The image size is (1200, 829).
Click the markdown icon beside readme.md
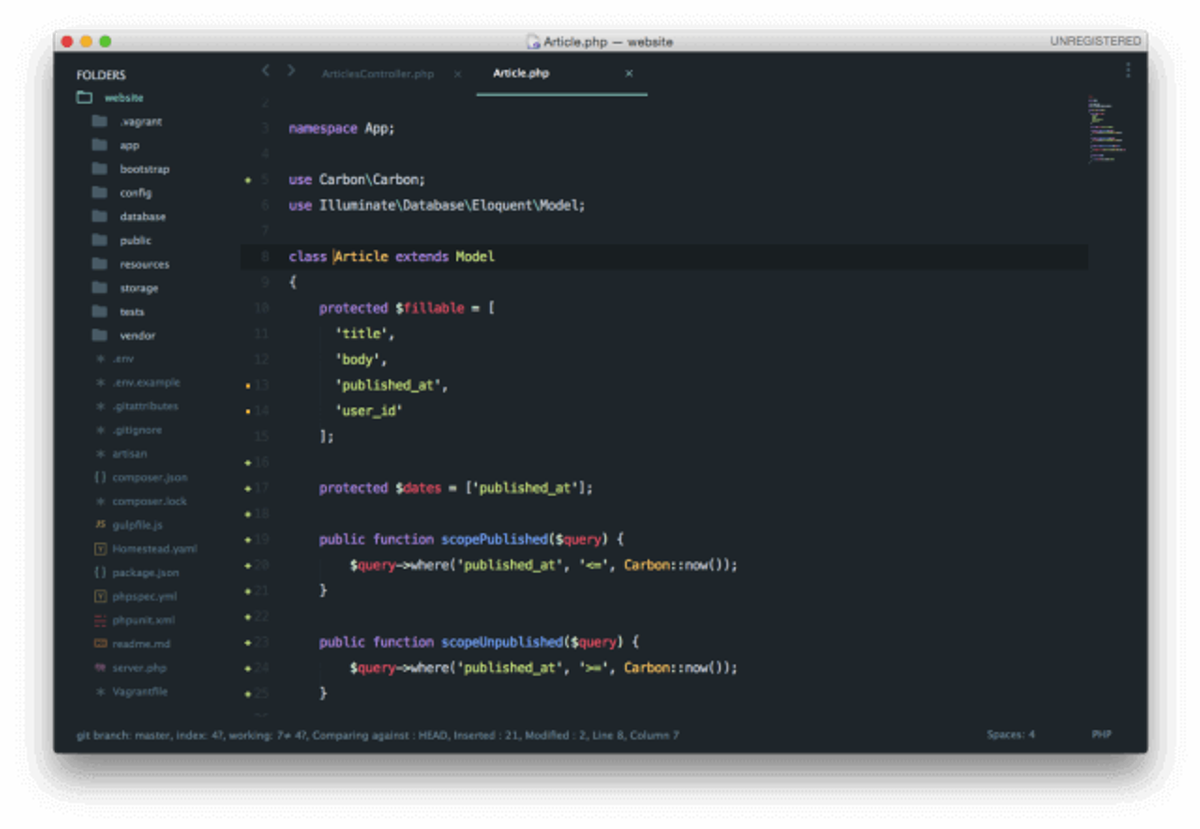tap(100, 644)
